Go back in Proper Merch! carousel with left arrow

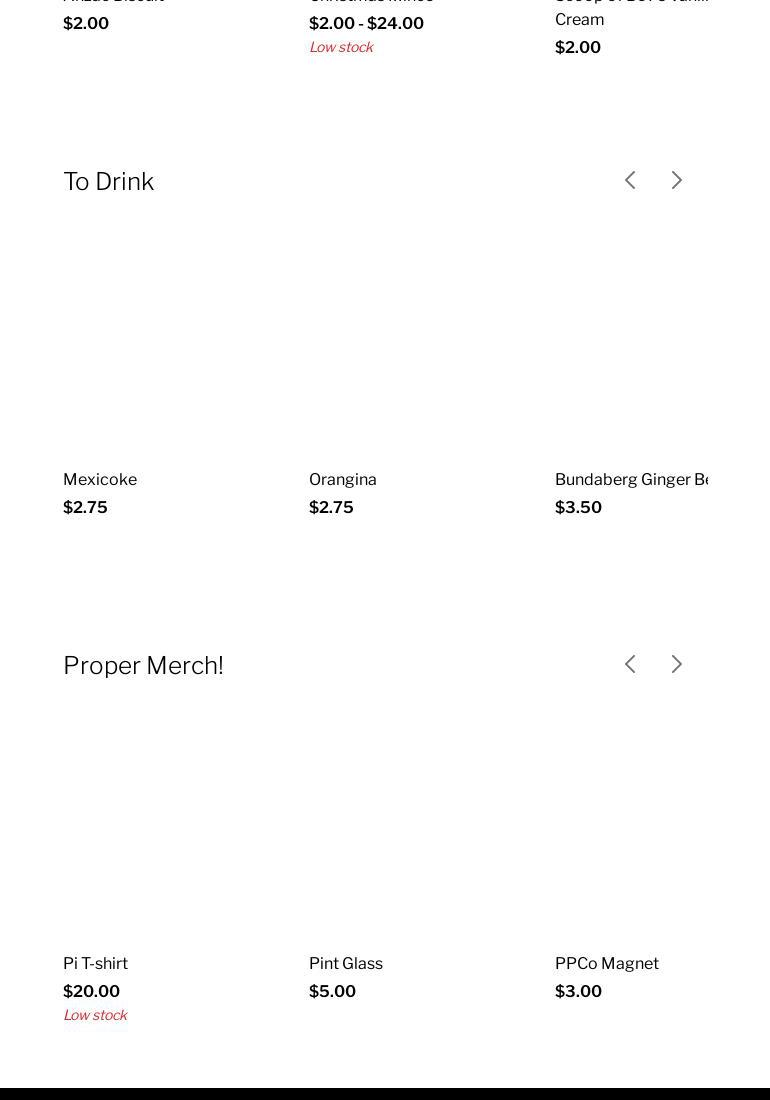tap(630, 664)
